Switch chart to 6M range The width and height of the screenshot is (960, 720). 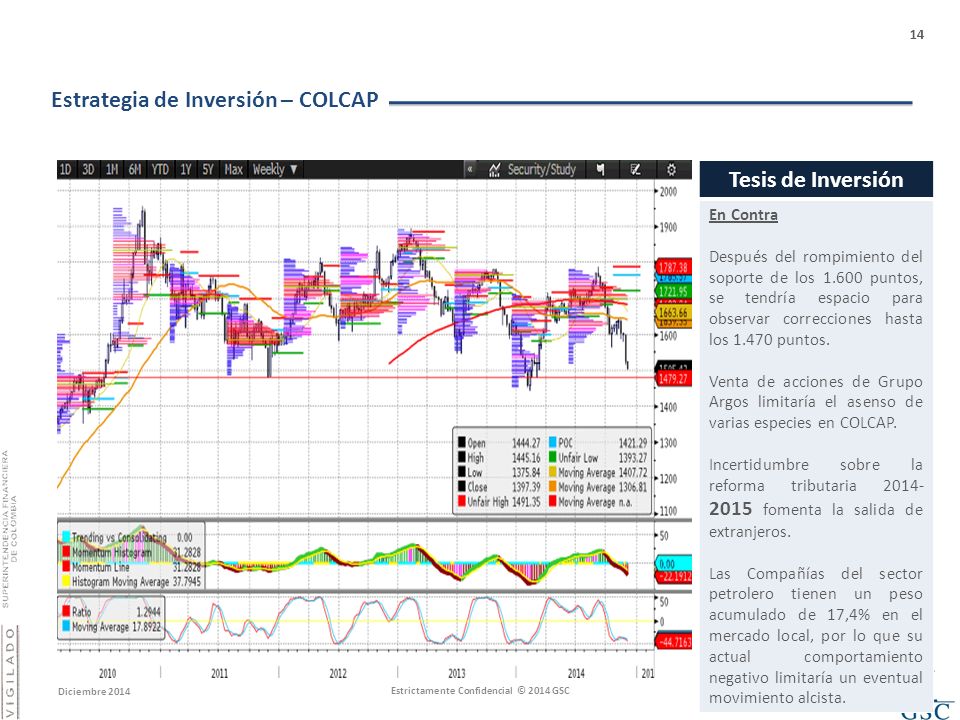pyautogui.click(x=135, y=170)
